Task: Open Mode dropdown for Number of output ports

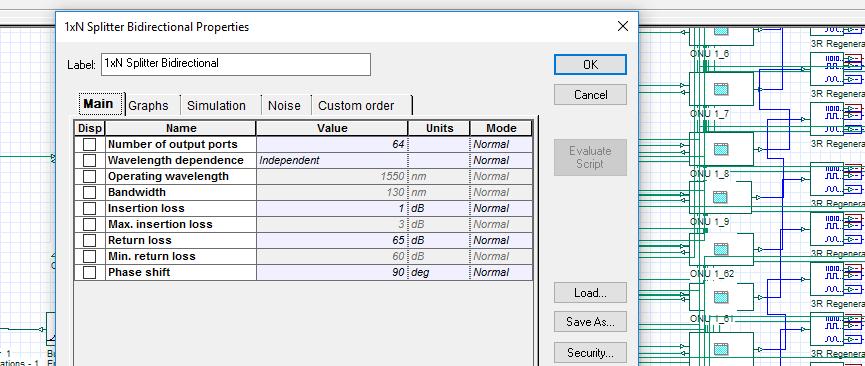Action: point(501,145)
